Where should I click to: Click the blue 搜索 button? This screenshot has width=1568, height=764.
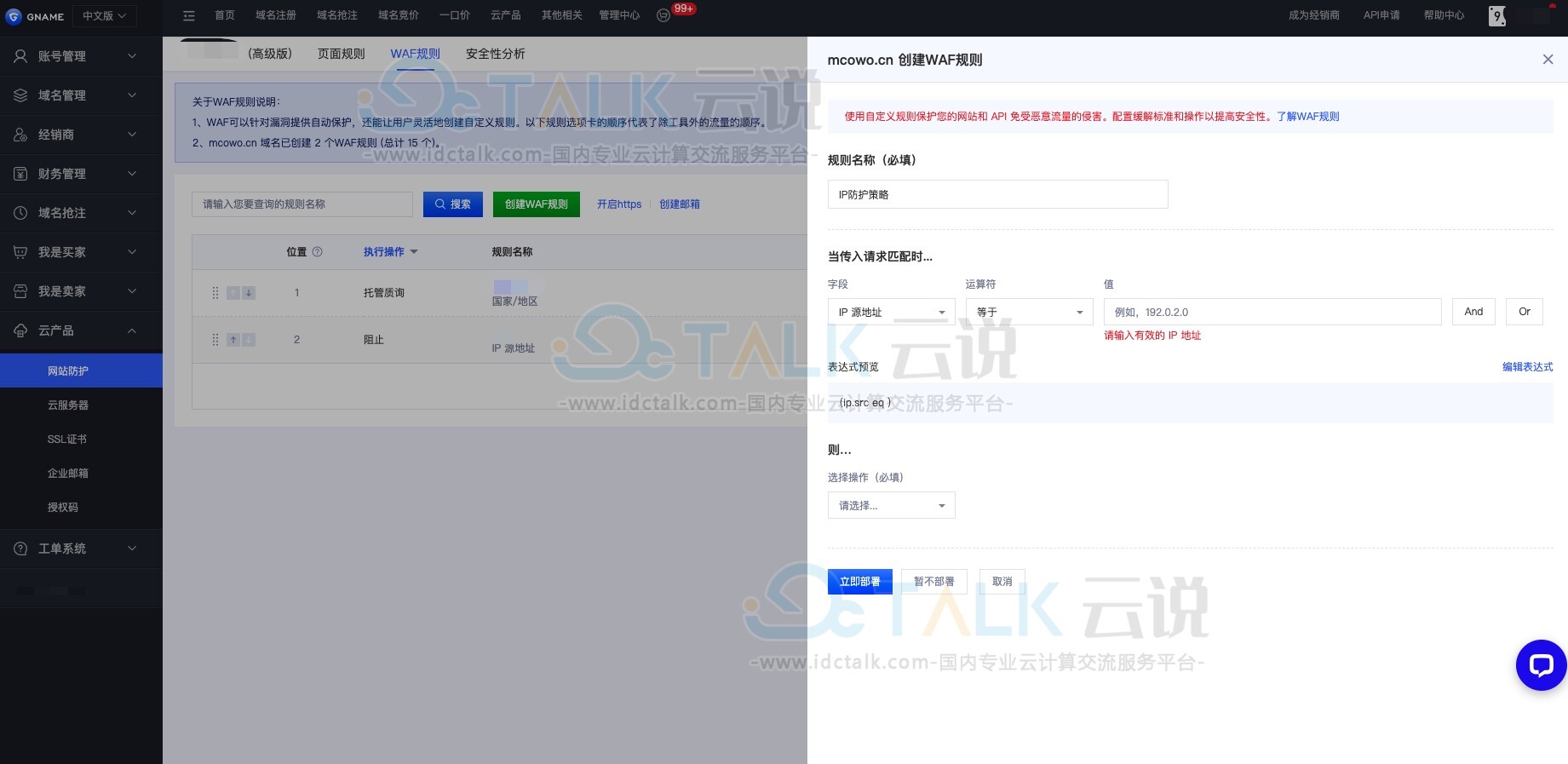[x=453, y=204]
